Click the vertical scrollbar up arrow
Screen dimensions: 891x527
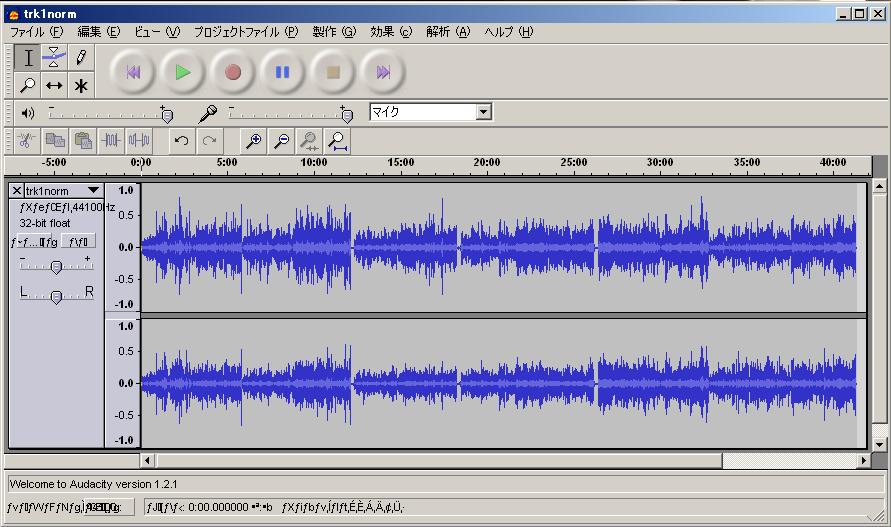pyautogui.click(x=879, y=186)
